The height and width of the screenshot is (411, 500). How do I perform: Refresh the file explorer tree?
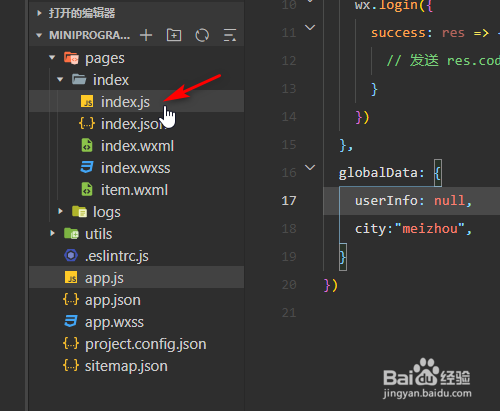pyautogui.click(x=202, y=35)
